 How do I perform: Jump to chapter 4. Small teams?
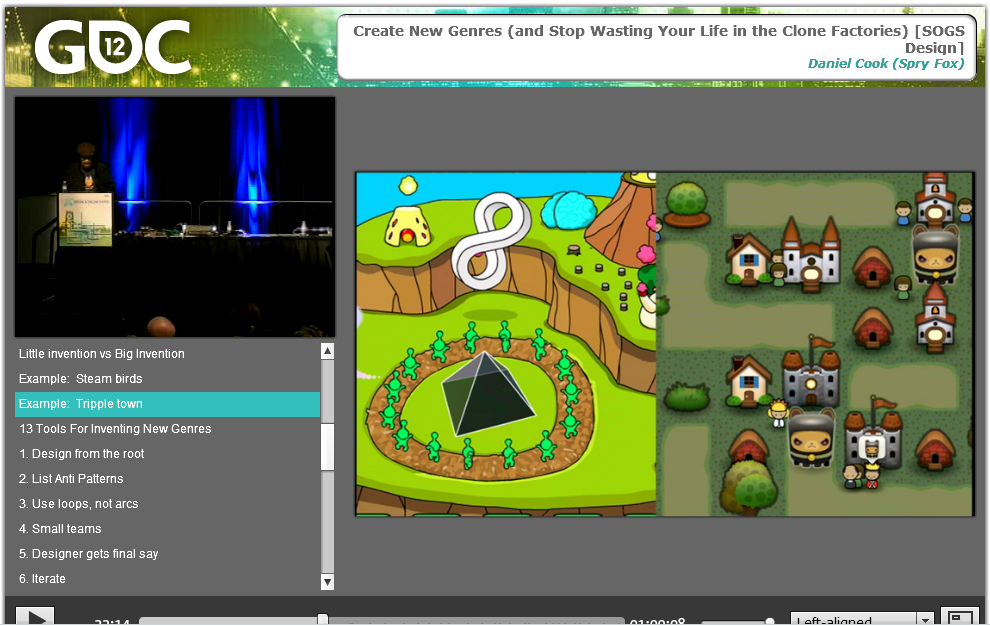pyautogui.click(x=167, y=529)
